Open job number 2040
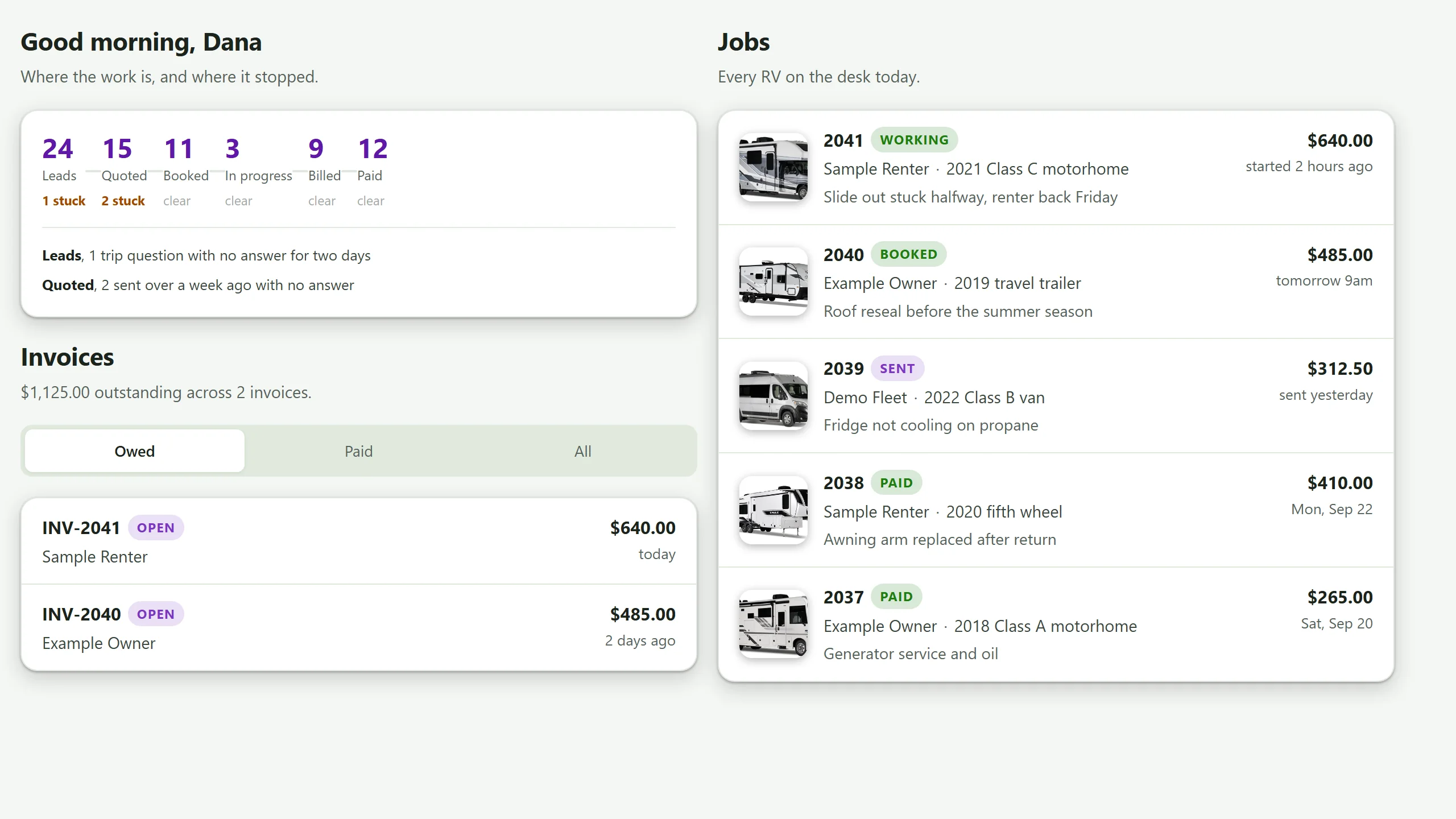 (843, 255)
